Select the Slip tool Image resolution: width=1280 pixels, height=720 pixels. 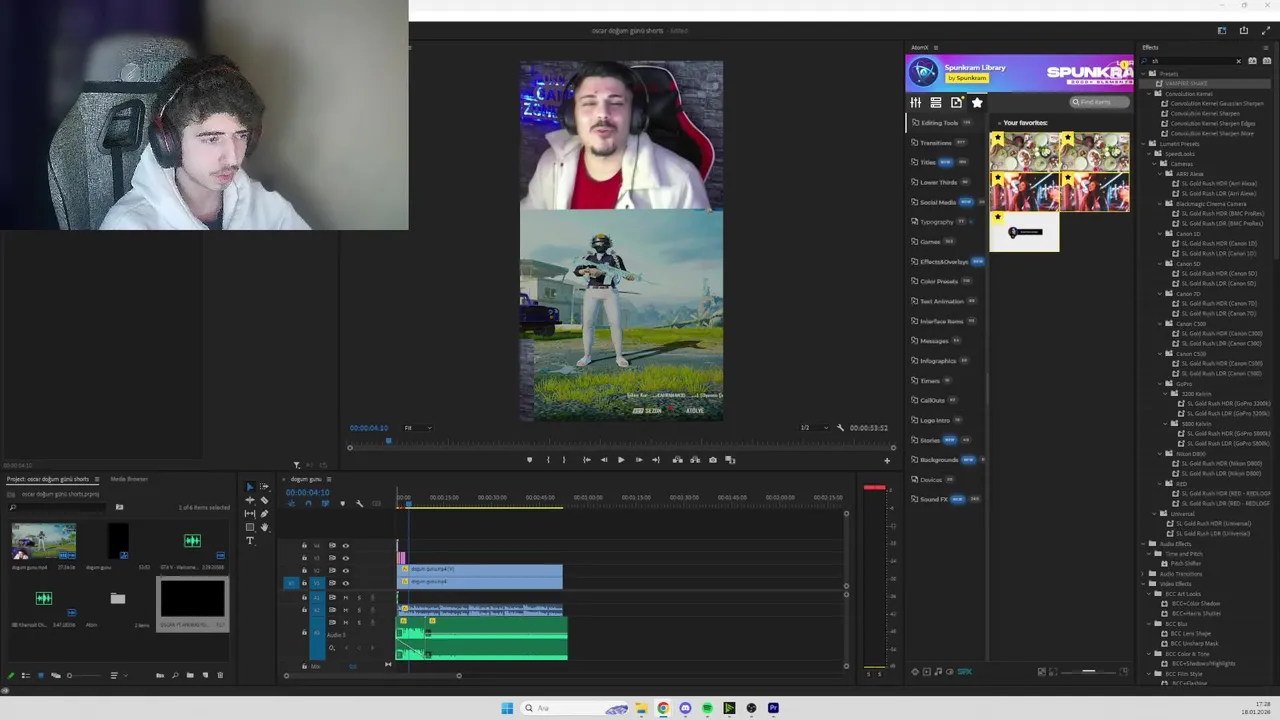(250, 514)
